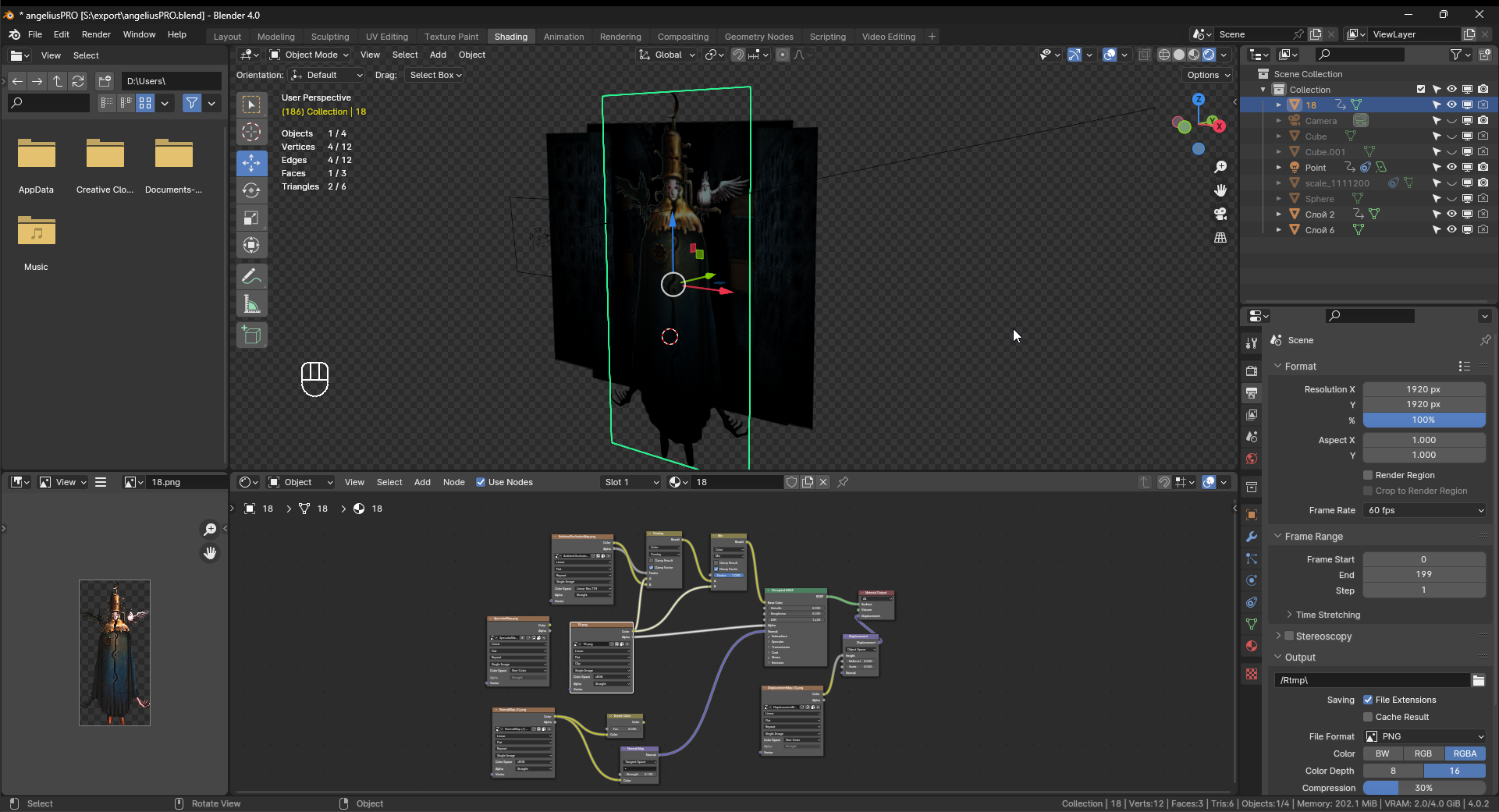
Task: Open the File menu
Action: coord(35,34)
